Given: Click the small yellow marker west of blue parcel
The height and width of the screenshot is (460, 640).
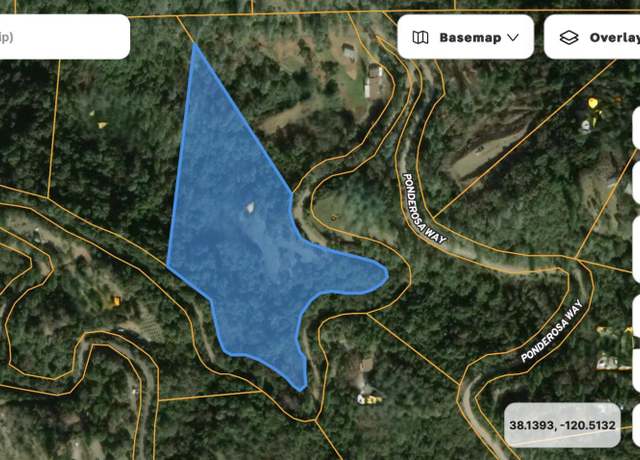Looking at the screenshot, I should [x=102, y=125].
